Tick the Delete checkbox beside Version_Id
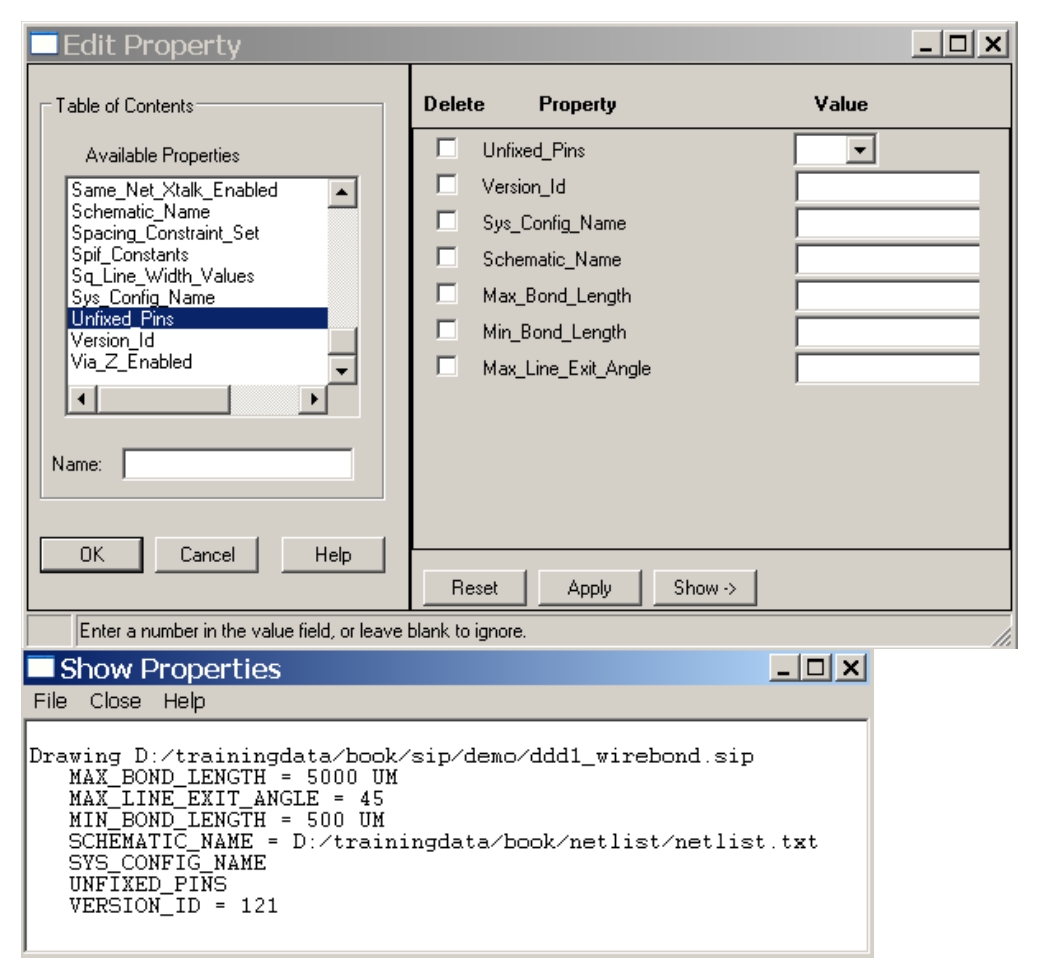 [446, 185]
